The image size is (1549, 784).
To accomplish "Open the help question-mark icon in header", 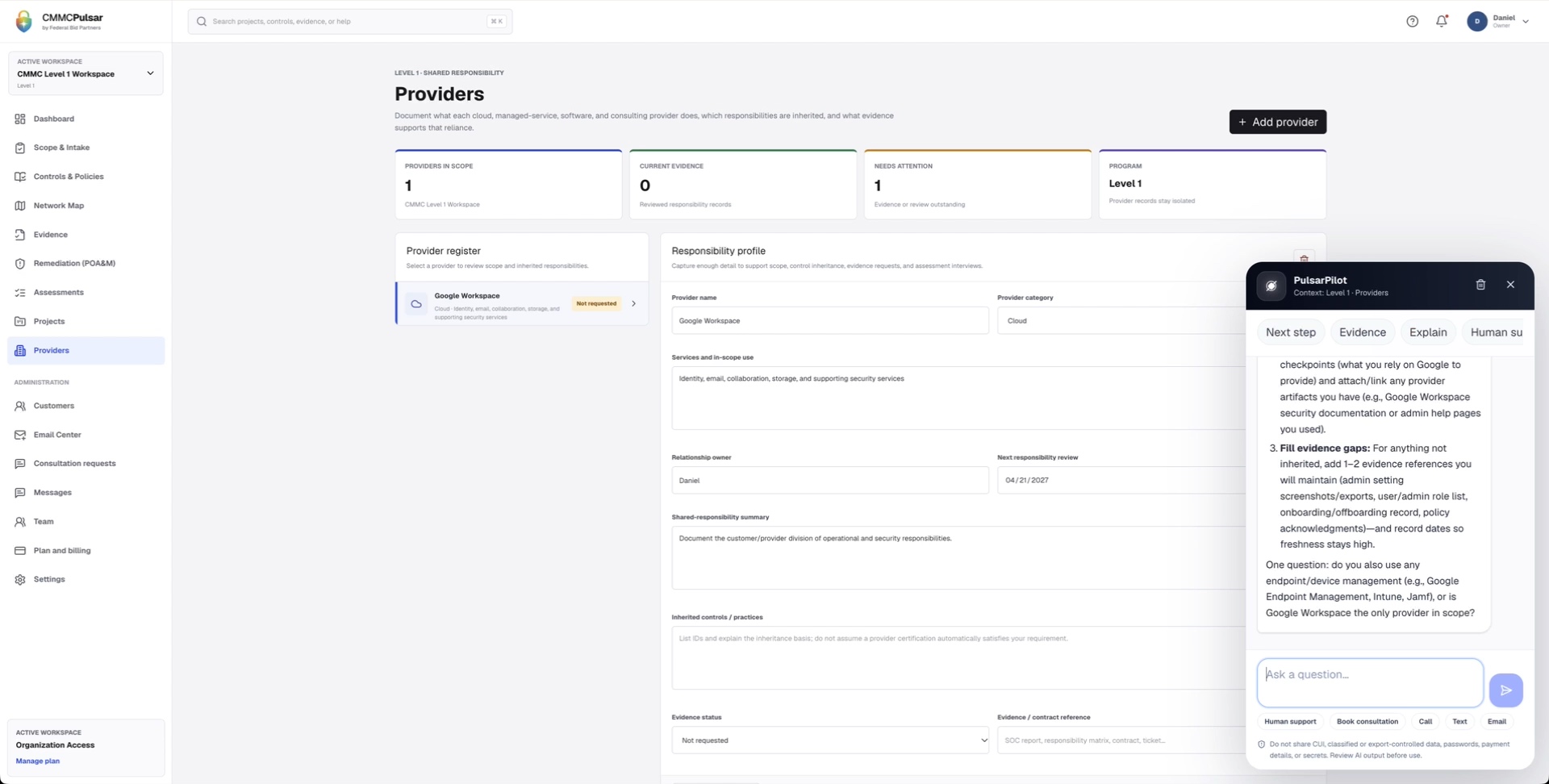I will pyautogui.click(x=1412, y=22).
